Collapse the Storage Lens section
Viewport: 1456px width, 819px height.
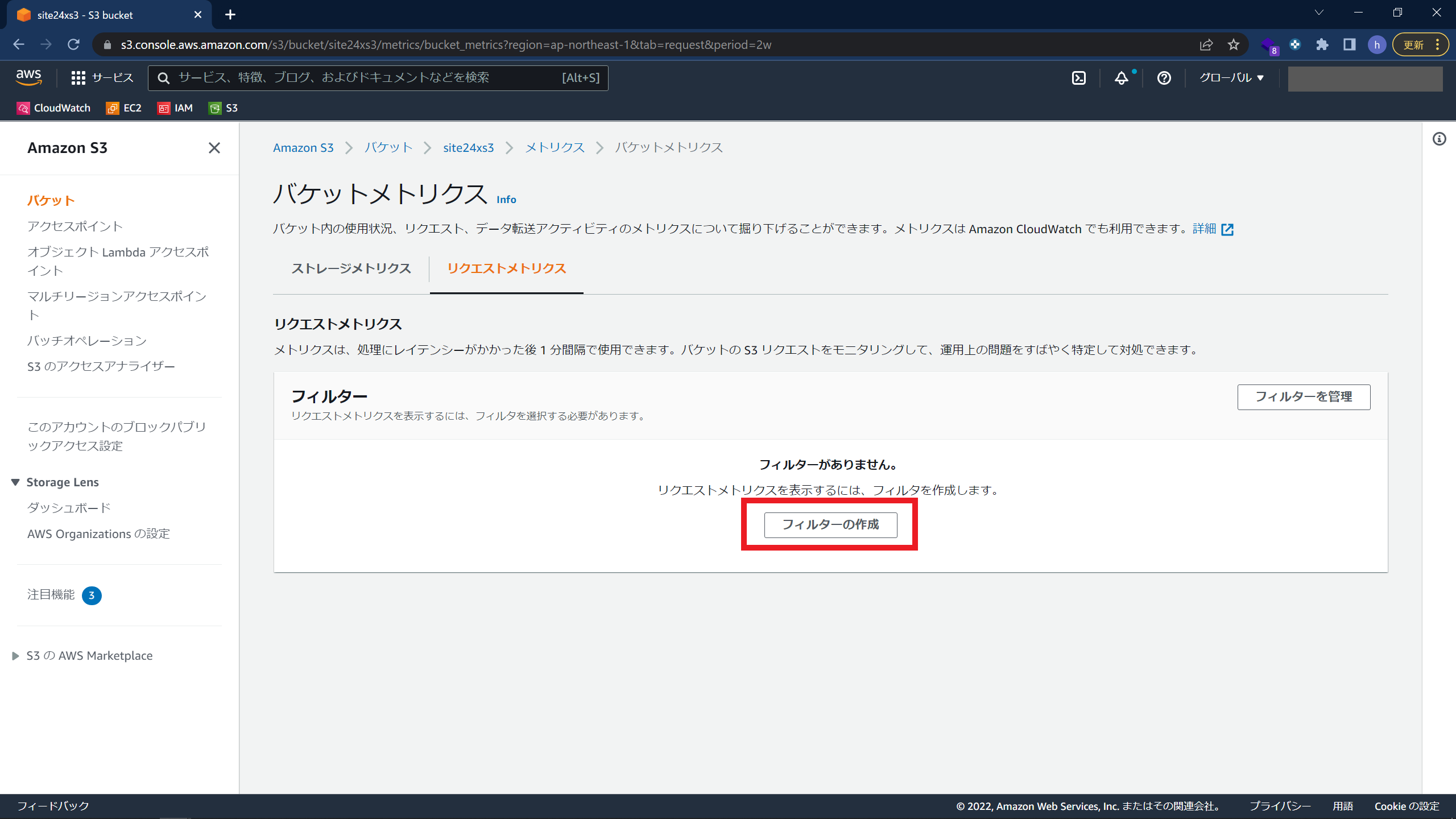coord(15,482)
